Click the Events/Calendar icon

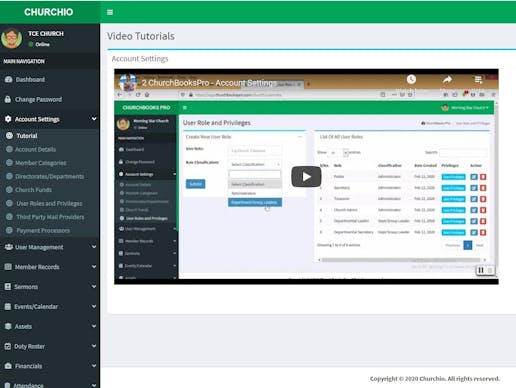pos(8,306)
